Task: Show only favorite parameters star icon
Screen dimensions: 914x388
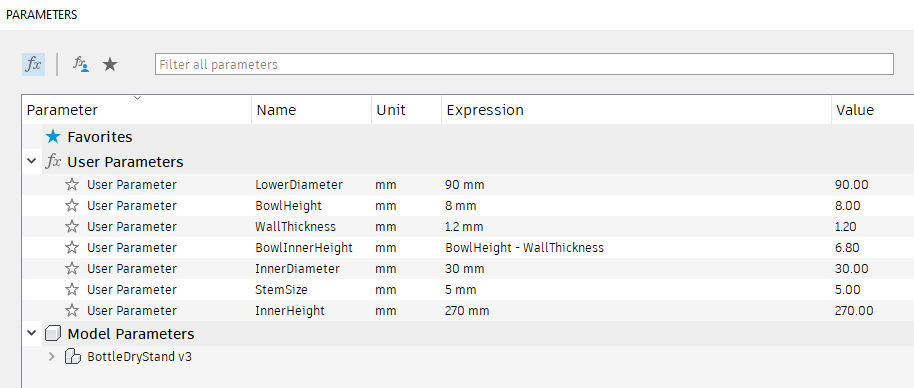Action: [110, 64]
